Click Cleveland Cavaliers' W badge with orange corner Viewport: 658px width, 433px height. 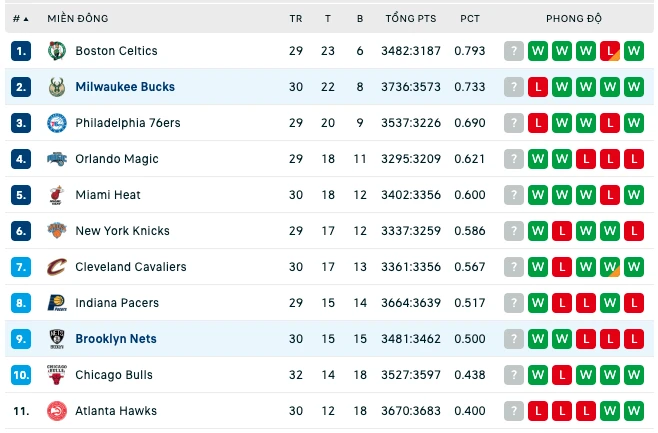pos(610,267)
